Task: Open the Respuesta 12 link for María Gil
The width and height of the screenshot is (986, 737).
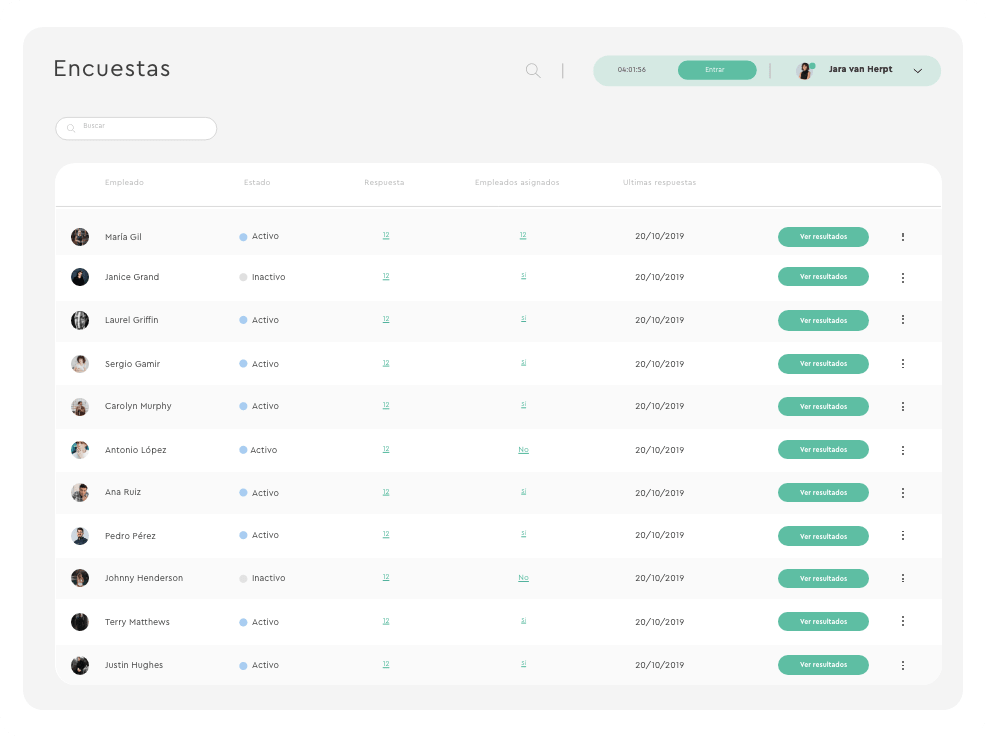Action: pyautogui.click(x=386, y=236)
